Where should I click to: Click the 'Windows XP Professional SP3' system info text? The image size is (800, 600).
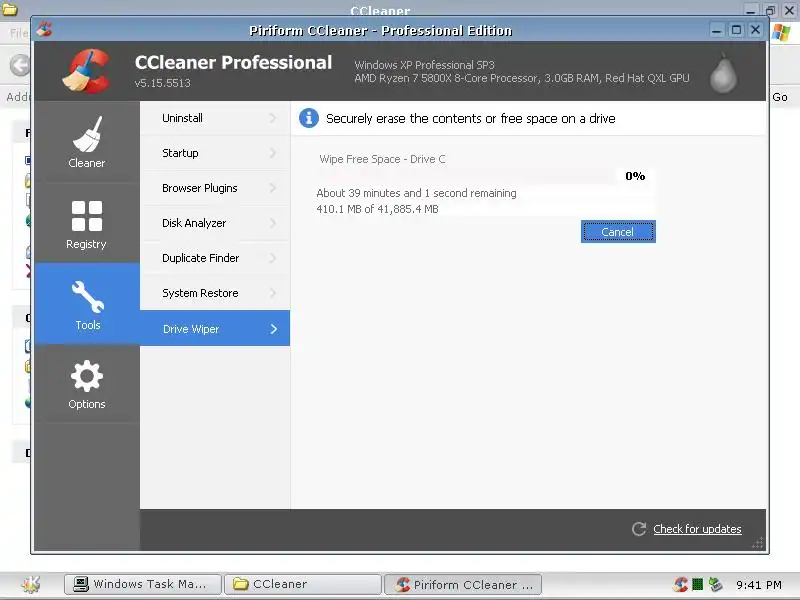click(x=424, y=65)
